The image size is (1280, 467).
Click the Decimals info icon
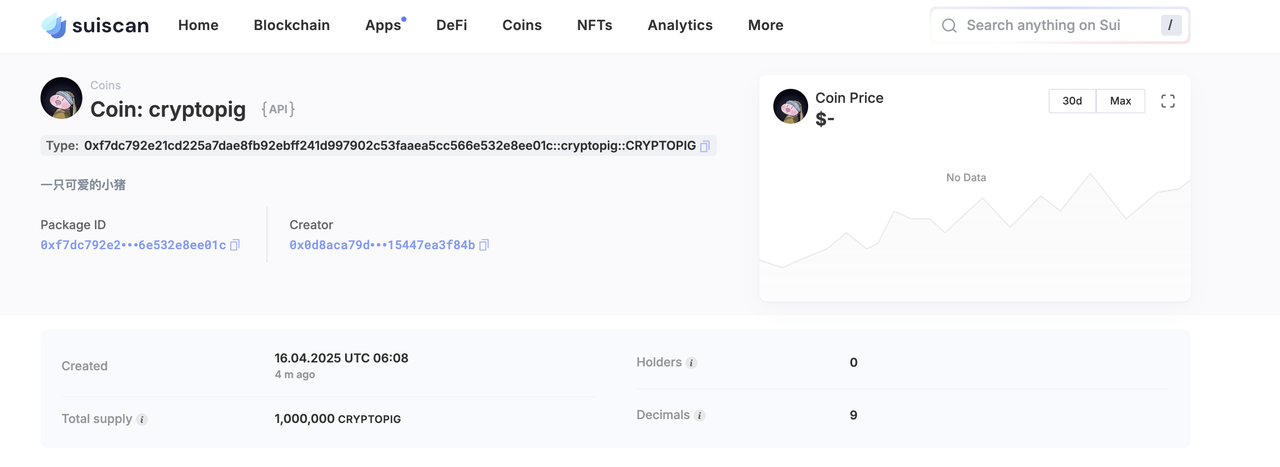coord(699,415)
